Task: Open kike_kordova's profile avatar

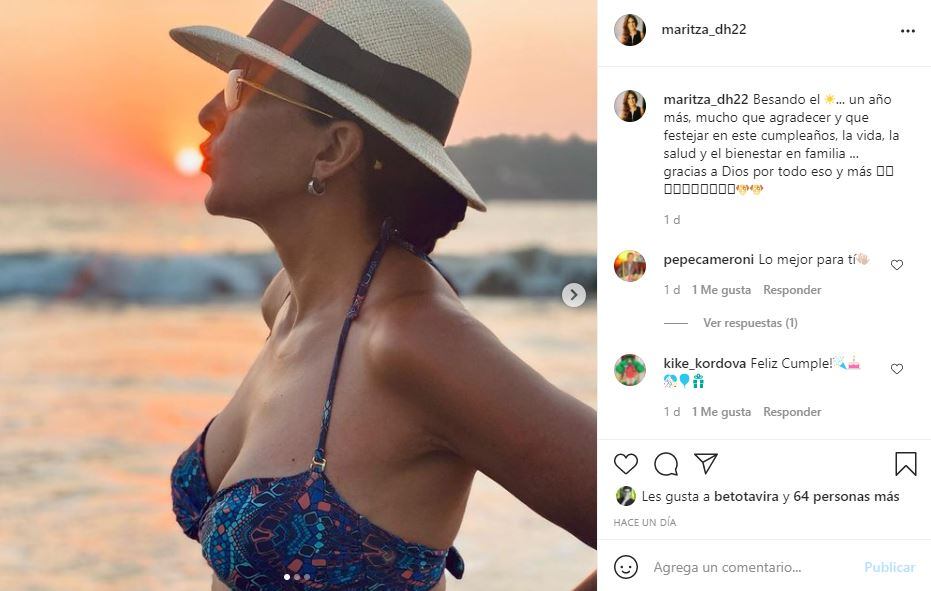Action: tap(630, 370)
